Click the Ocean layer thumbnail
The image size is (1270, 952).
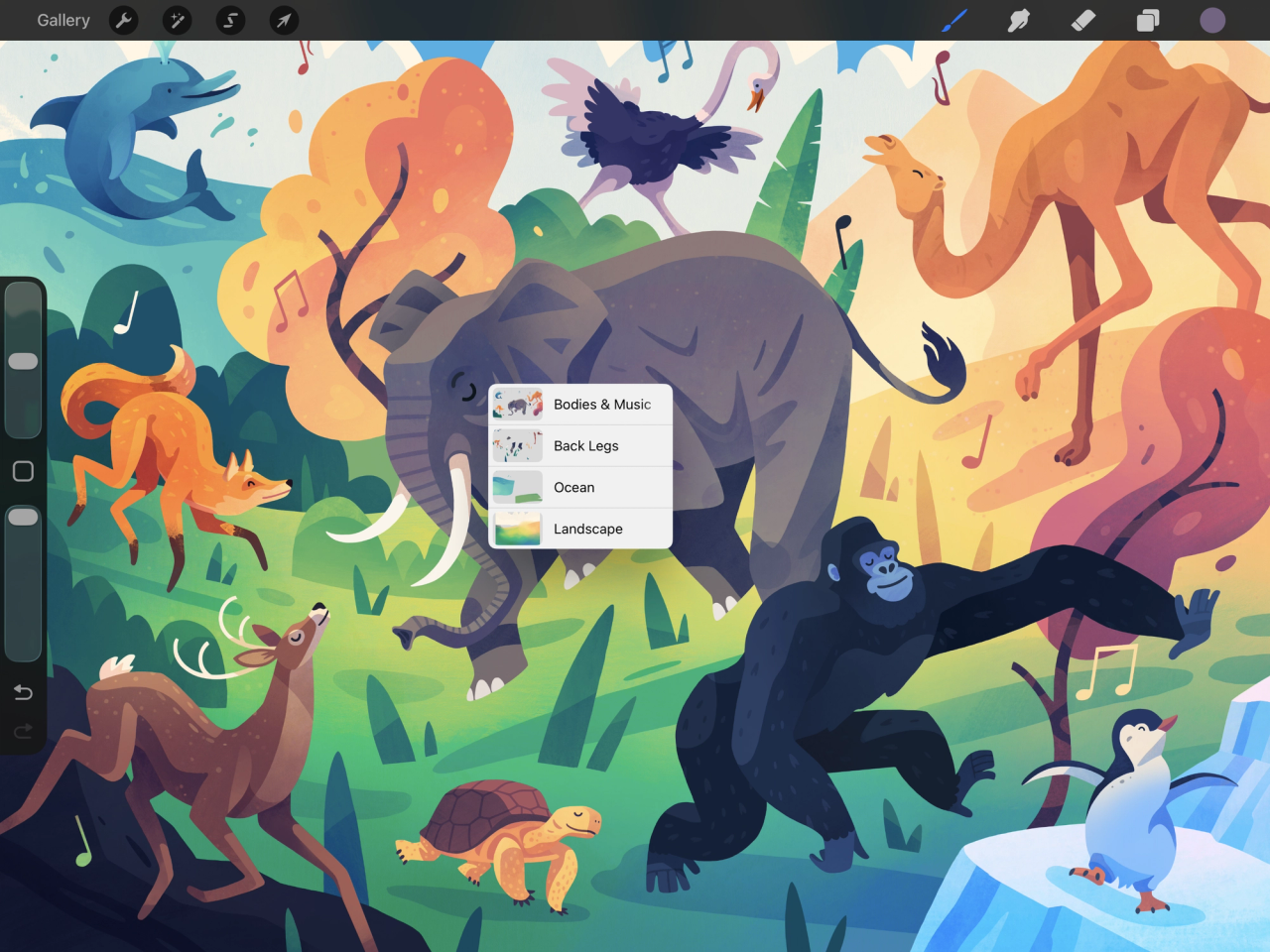coord(518,488)
